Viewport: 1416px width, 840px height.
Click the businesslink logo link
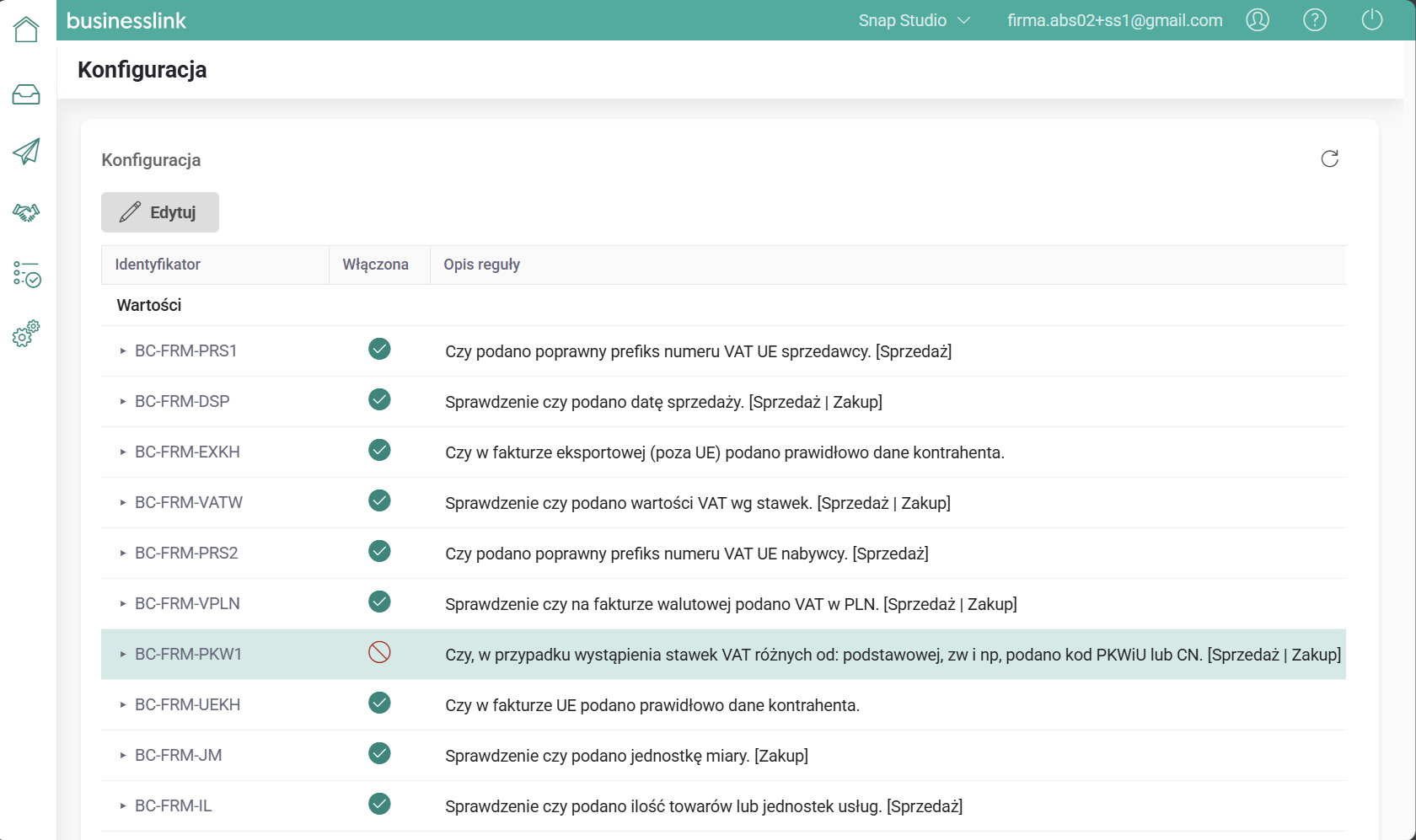coord(126,21)
